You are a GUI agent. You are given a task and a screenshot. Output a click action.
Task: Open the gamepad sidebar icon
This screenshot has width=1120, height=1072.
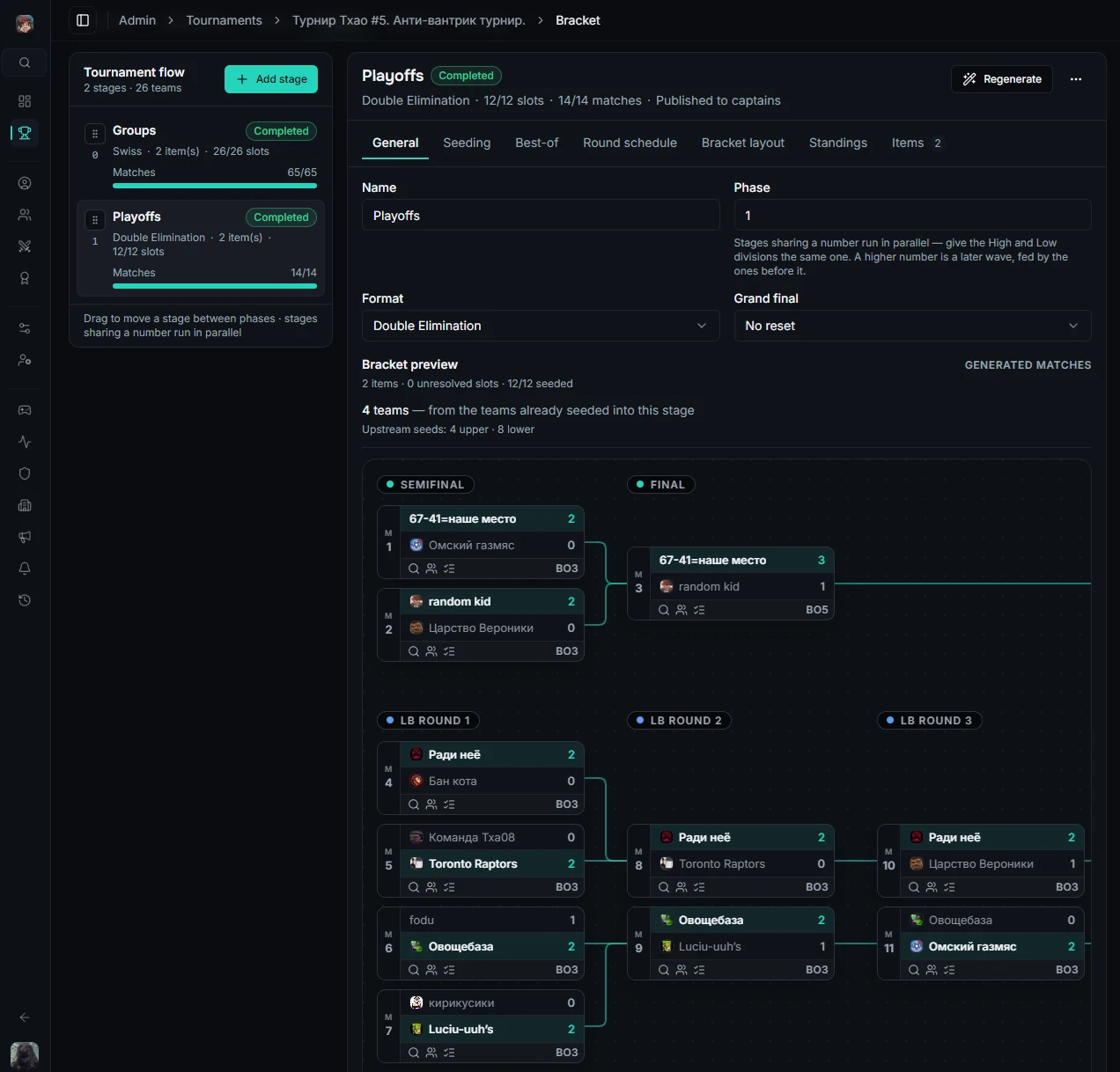pyautogui.click(x=25, y=410)
